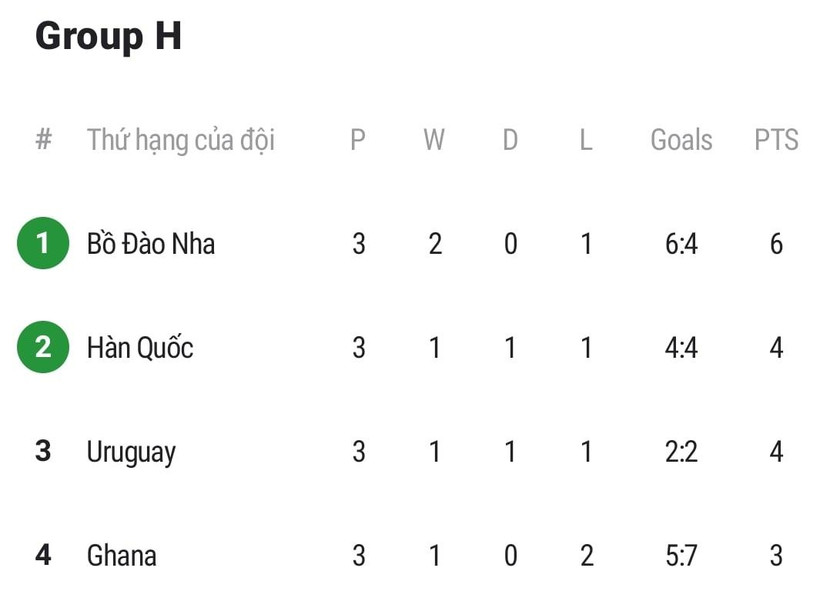
Task: Click Ghana's 5:7 goals value
Action: [681, 555]
